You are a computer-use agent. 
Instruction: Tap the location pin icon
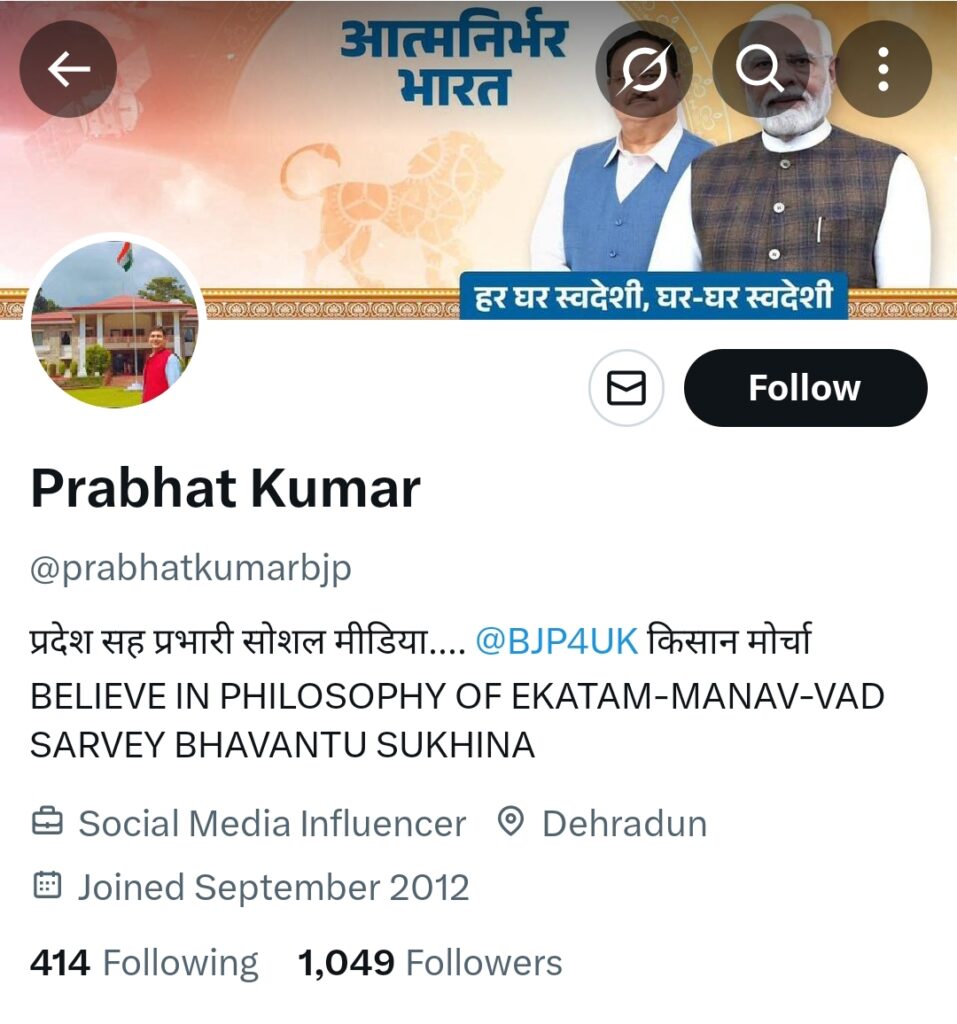click(x=510, y=822)
